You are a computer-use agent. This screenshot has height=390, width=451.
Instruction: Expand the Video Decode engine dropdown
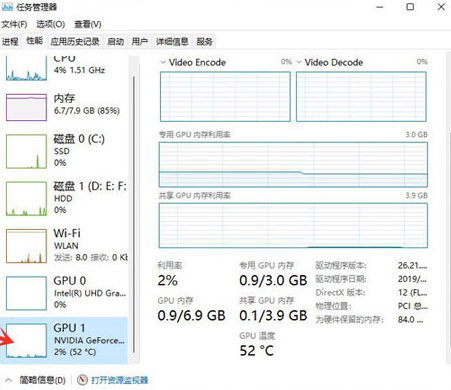[x=299, y=62]
